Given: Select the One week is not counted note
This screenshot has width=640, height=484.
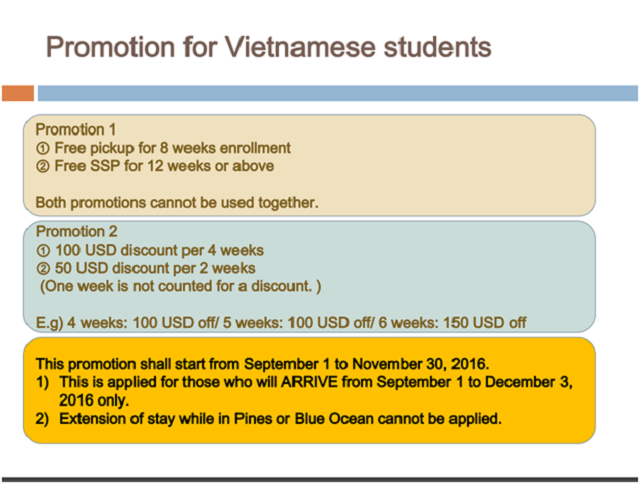Looking at the screenshot, I should (180, 286).
